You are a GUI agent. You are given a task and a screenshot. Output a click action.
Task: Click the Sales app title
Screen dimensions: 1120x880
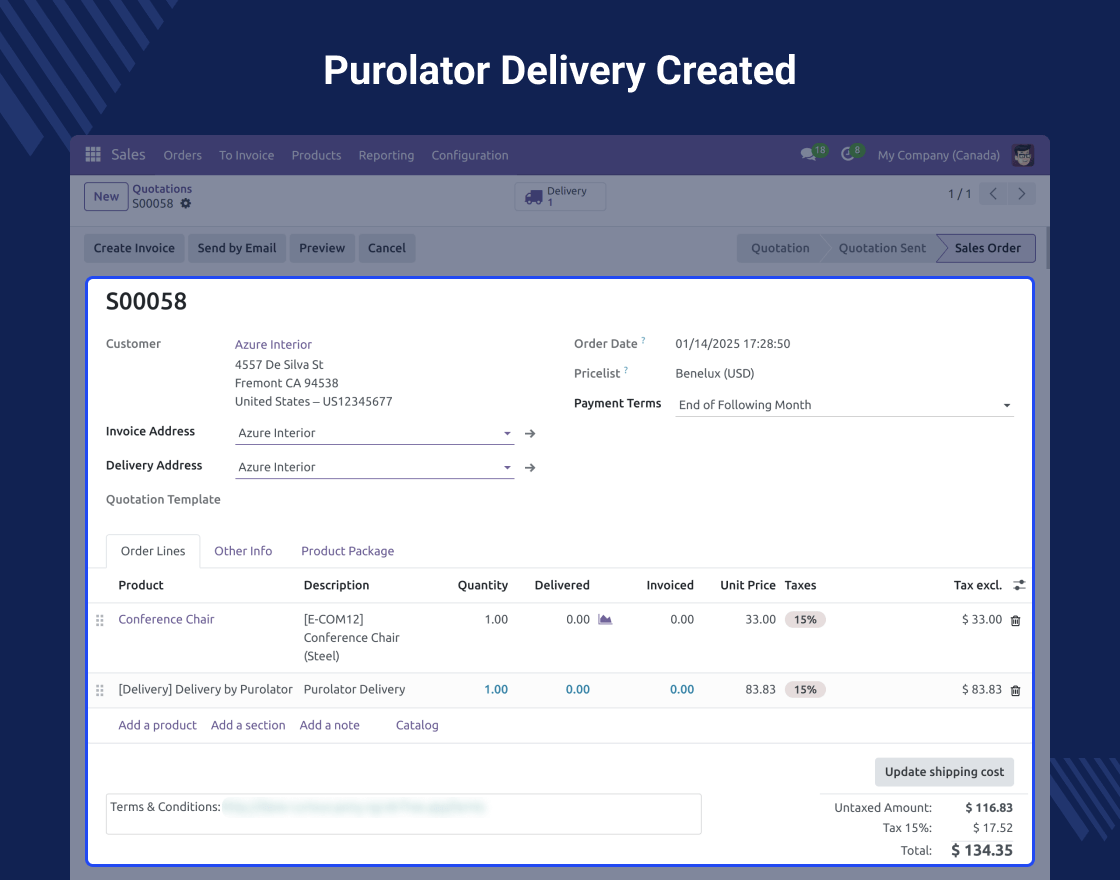129,154
